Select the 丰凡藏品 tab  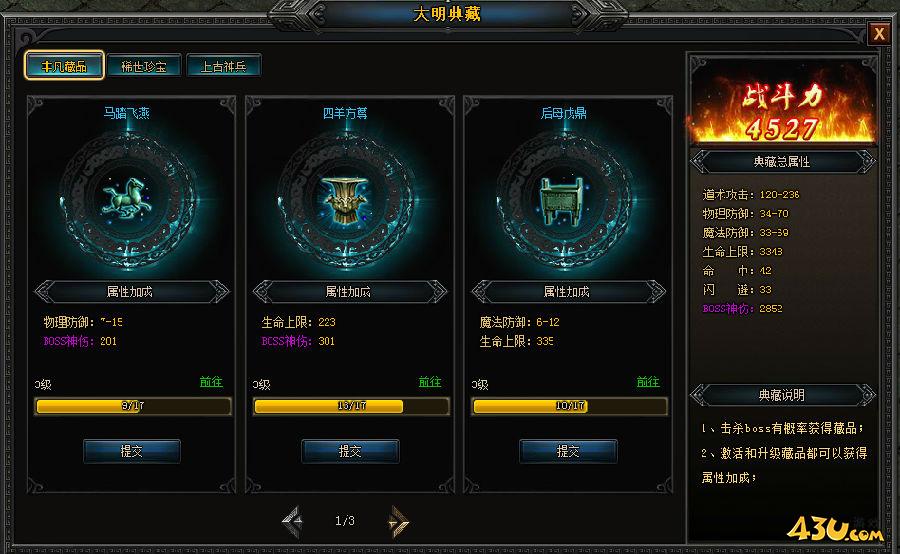64,65
